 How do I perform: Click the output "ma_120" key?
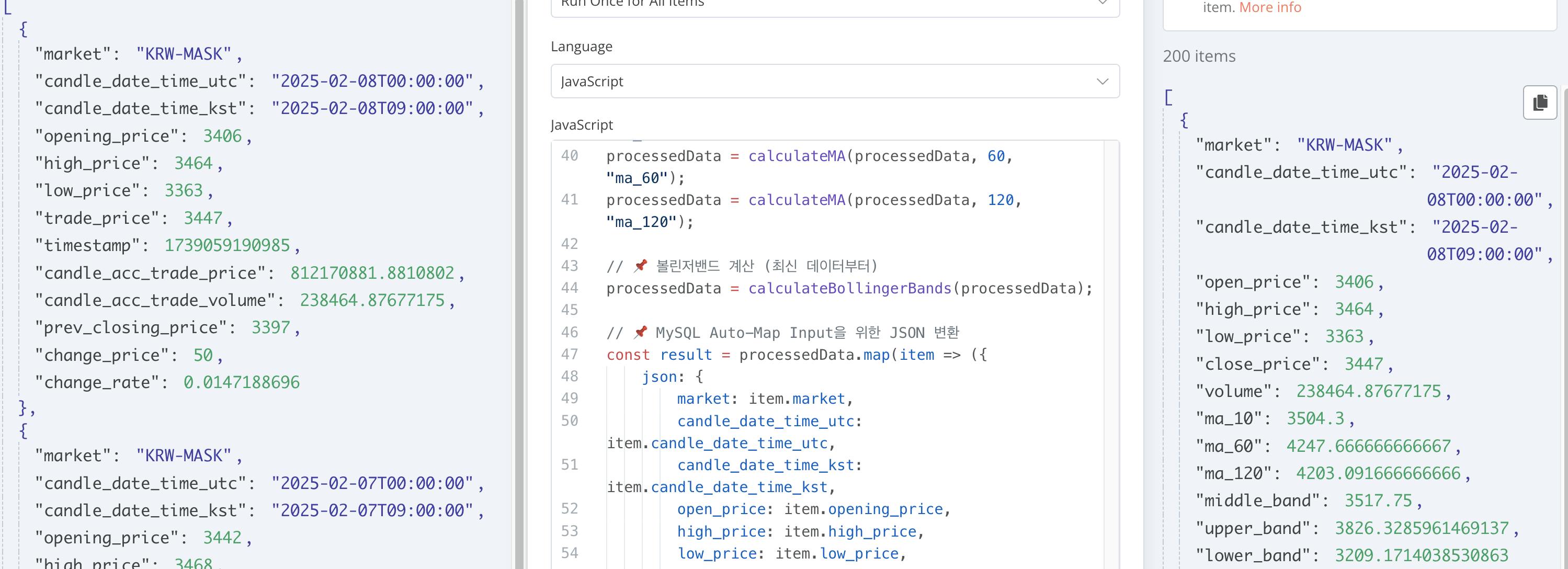(x=1234, y=473)
